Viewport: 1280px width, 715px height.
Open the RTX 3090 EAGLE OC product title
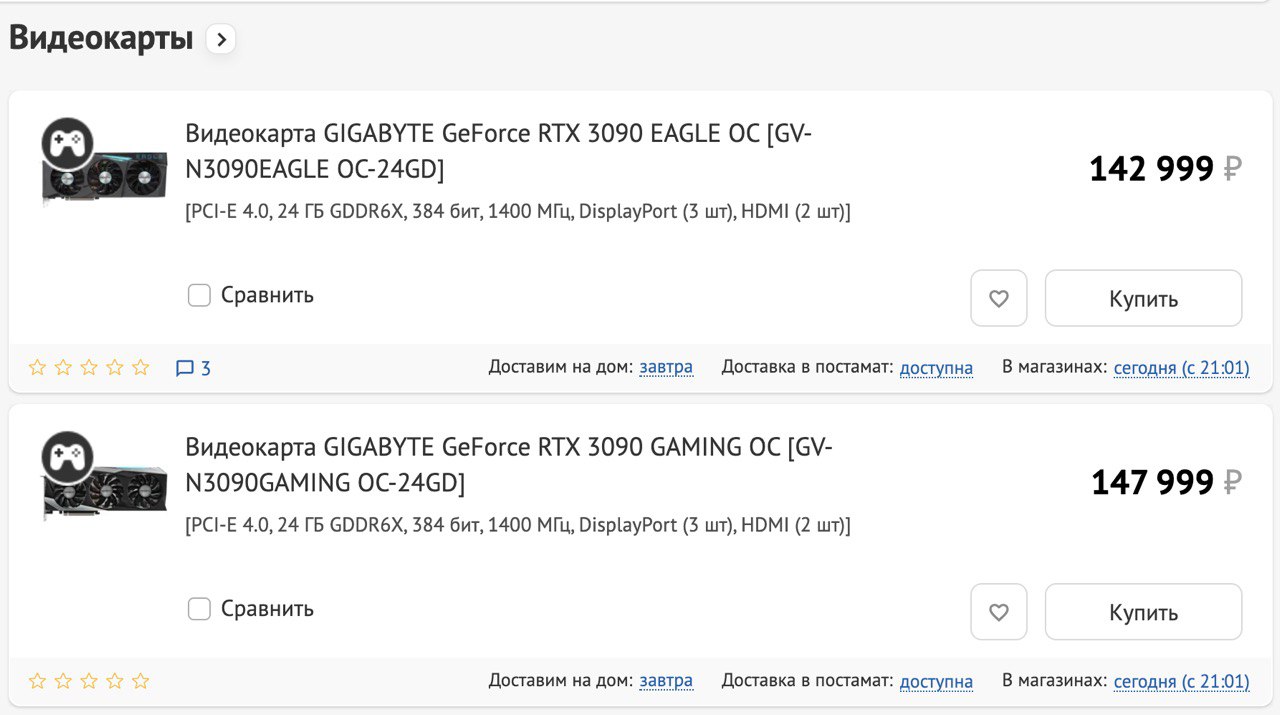pyautogui.click(x=498, y=151)
